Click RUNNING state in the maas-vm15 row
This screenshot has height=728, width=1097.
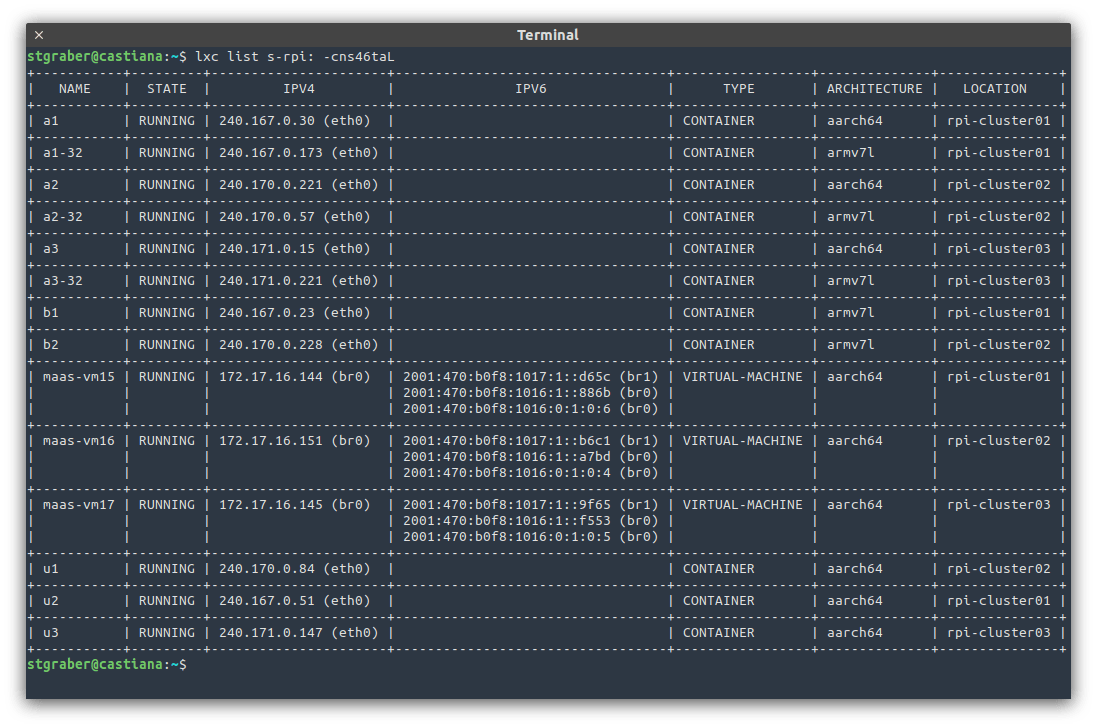[x=167, y=376]
